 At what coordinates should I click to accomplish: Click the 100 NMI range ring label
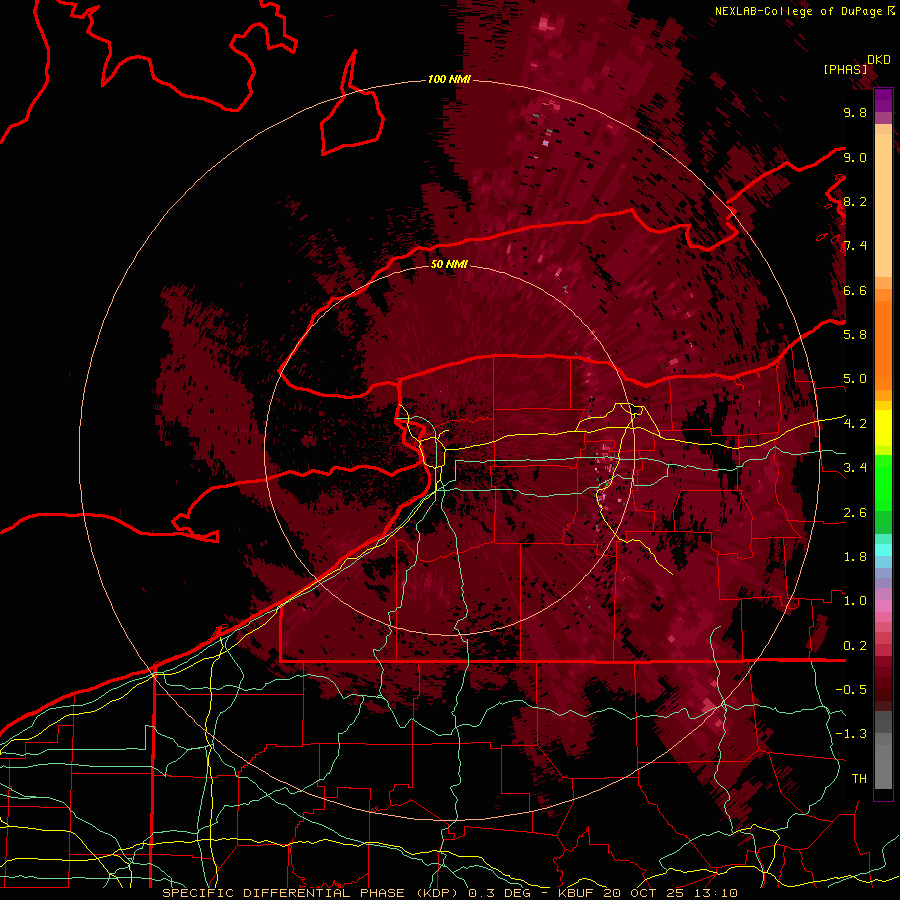pos(449,79)
